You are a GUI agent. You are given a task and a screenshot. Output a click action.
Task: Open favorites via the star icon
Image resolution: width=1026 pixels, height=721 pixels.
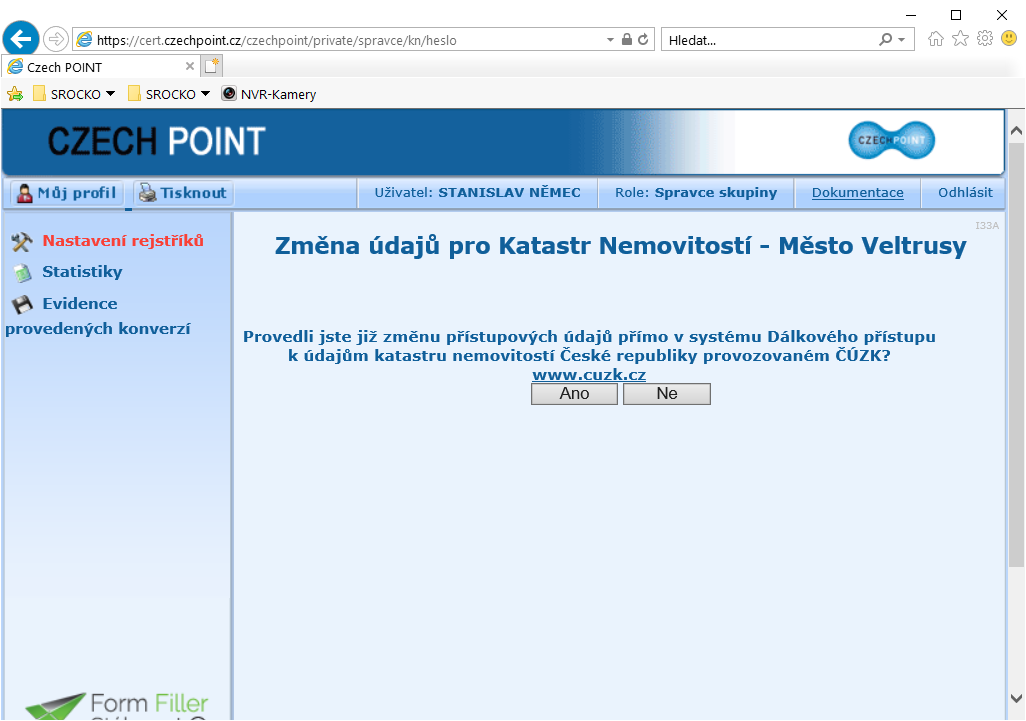tap(960, 39)
